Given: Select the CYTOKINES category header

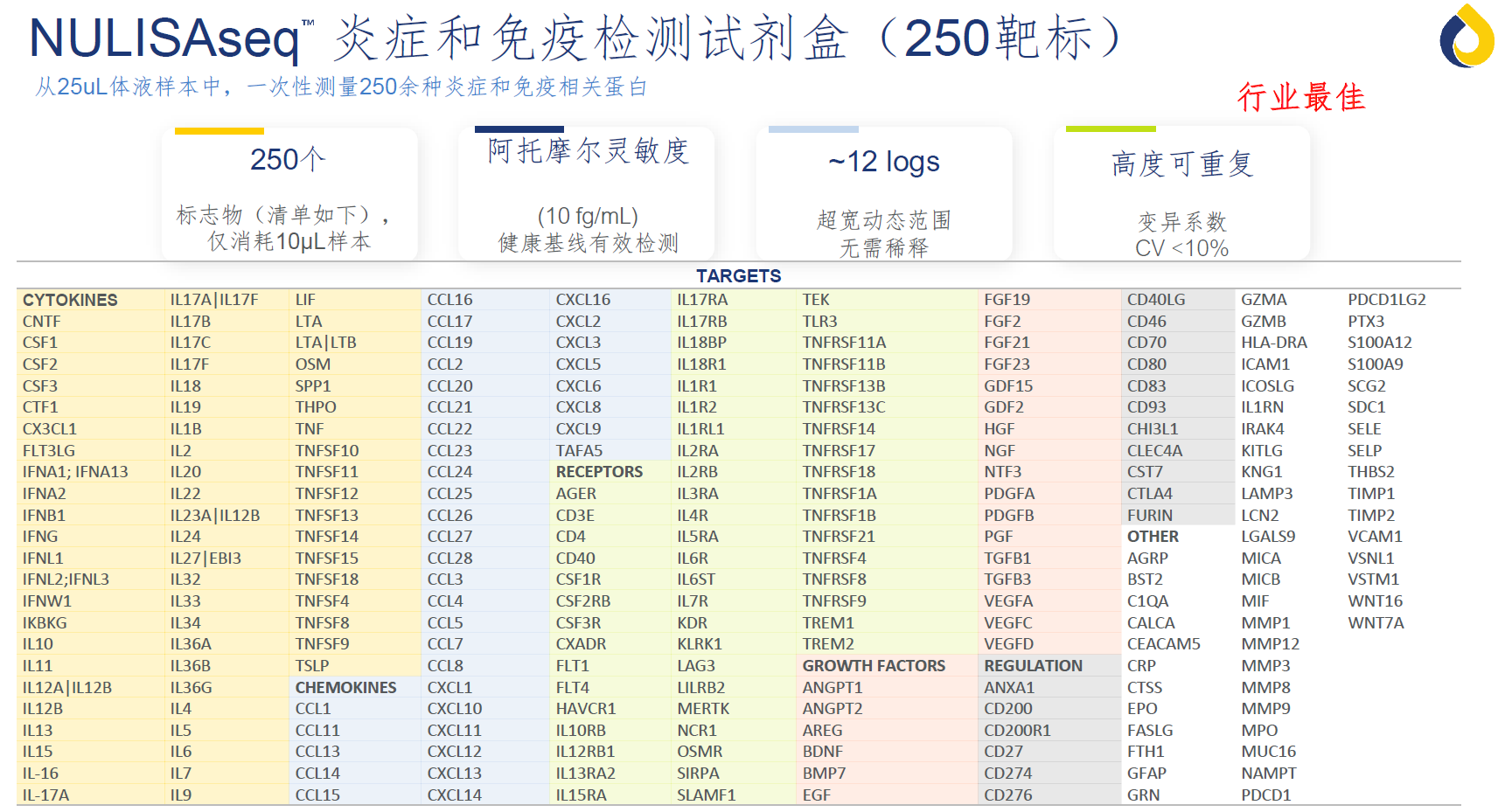Looking at the screenshot, I should point(70,300).
